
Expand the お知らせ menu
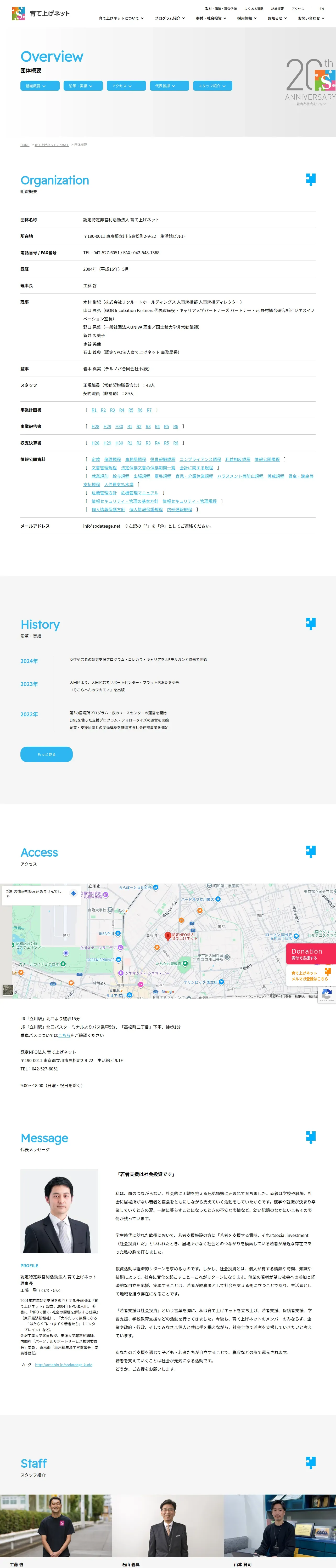277,18
